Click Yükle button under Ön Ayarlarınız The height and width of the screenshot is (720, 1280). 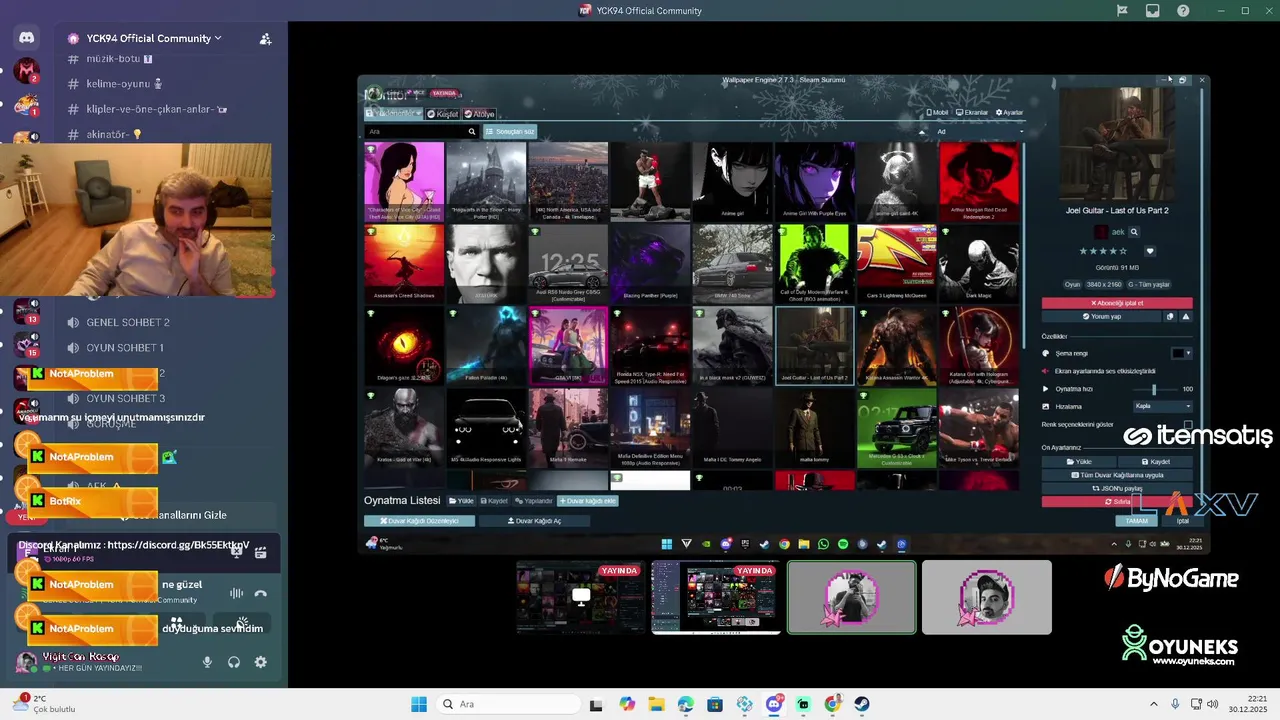click(x=1079, y=462)
